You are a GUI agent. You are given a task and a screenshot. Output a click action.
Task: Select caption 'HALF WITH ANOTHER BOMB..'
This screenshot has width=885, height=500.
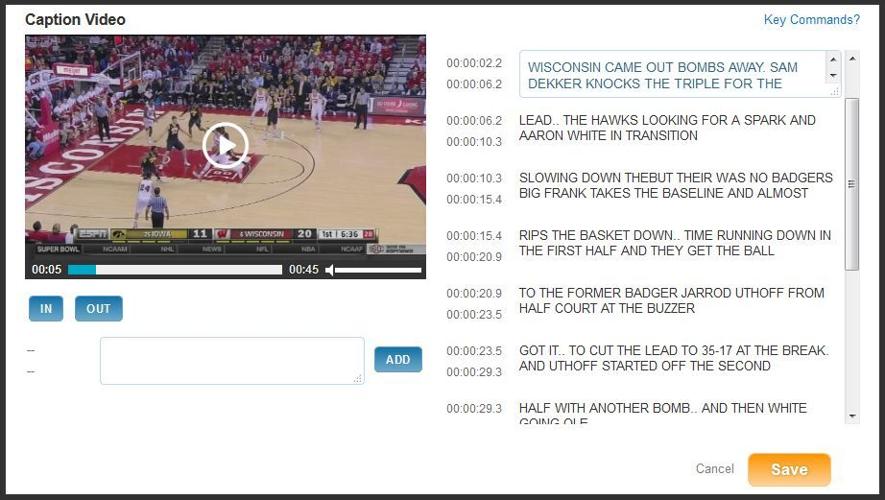[663, 415]
